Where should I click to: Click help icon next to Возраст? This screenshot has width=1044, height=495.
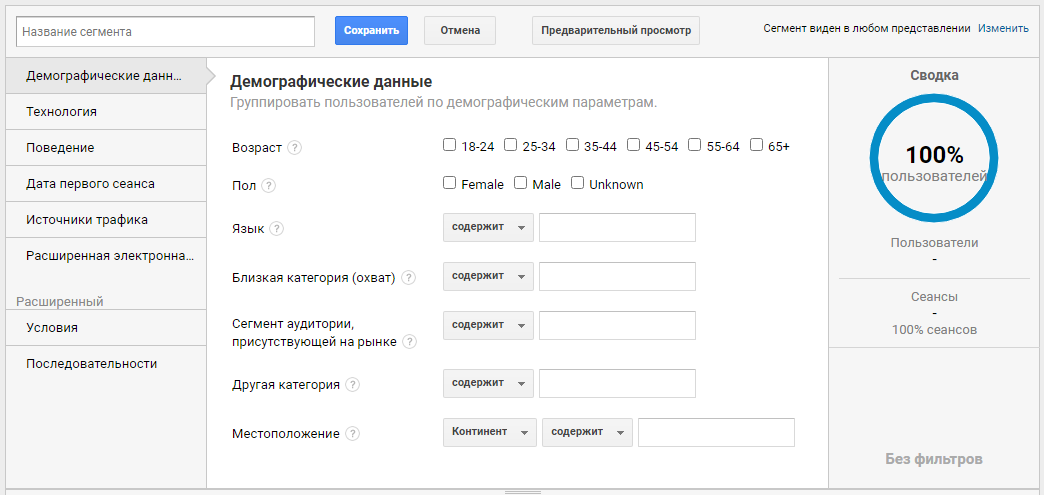pos(294,148)
